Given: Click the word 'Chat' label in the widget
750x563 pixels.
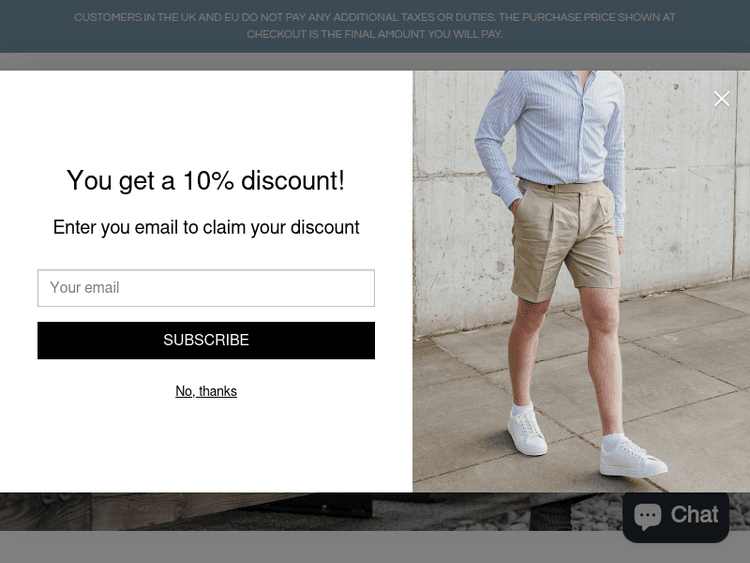Looking at the screenshot, I should [695, 515].
